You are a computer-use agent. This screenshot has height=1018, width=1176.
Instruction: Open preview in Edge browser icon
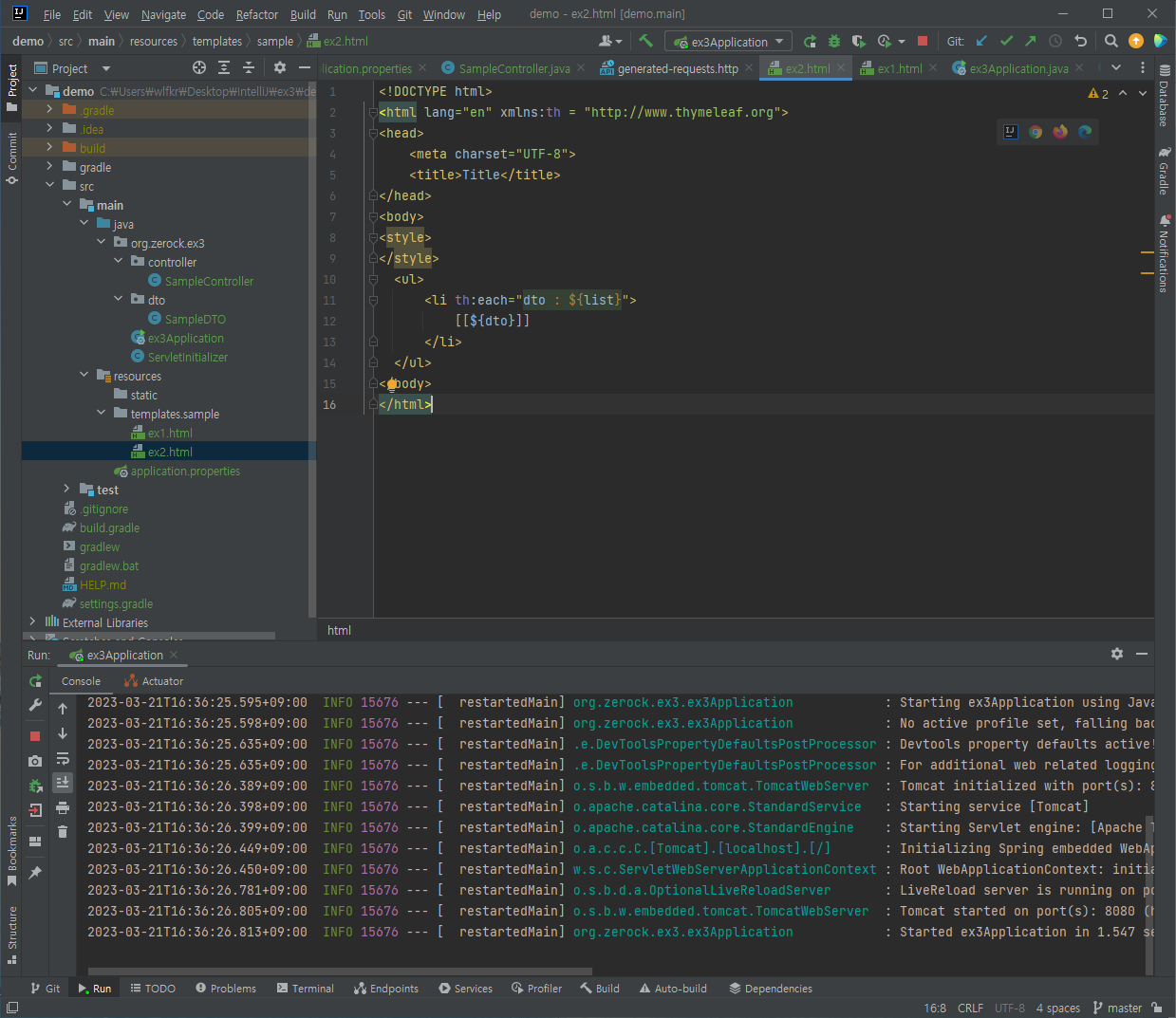pyautogui.click(x=1085, y=132)
